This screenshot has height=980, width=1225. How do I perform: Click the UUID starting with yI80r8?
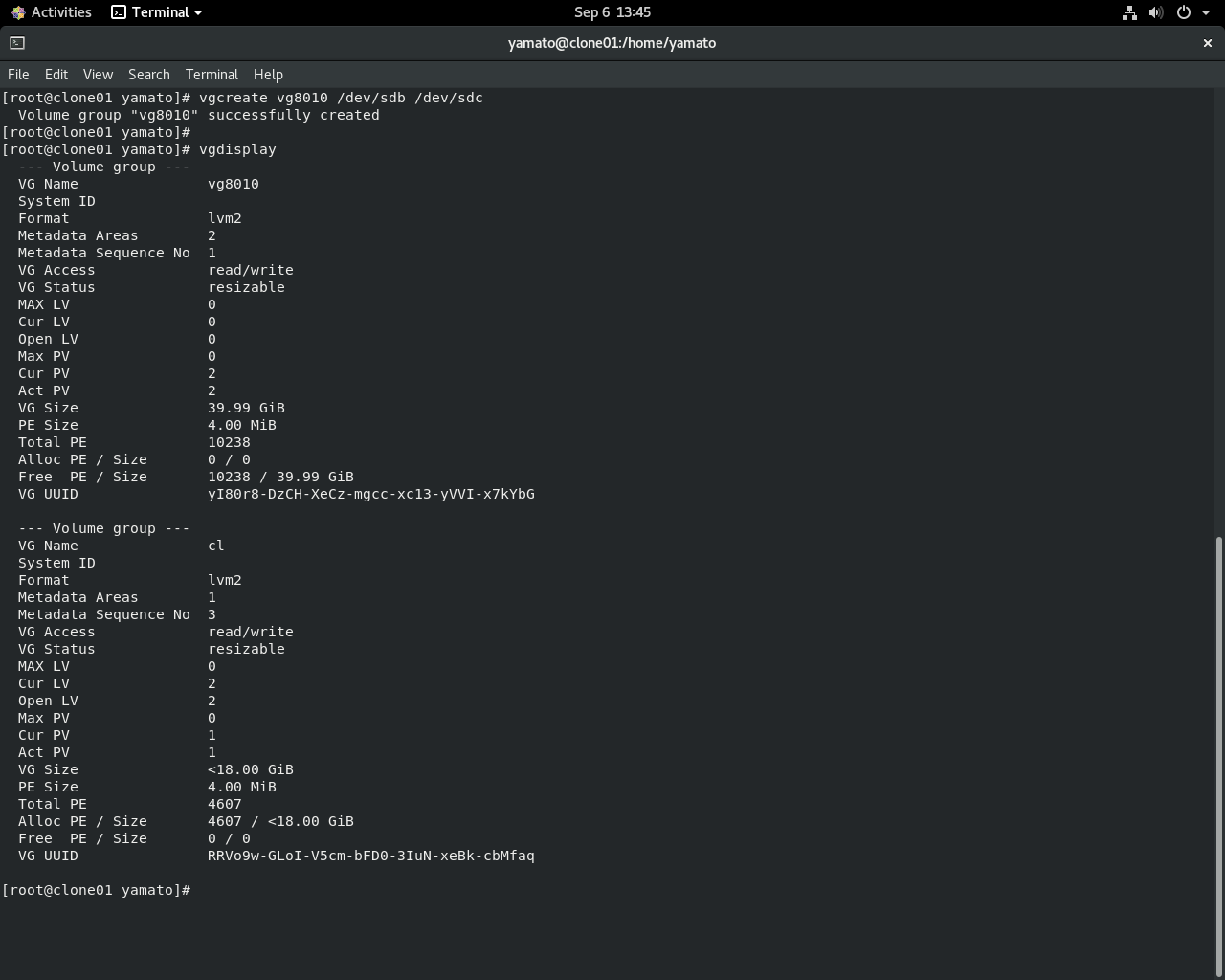(371, 494)
